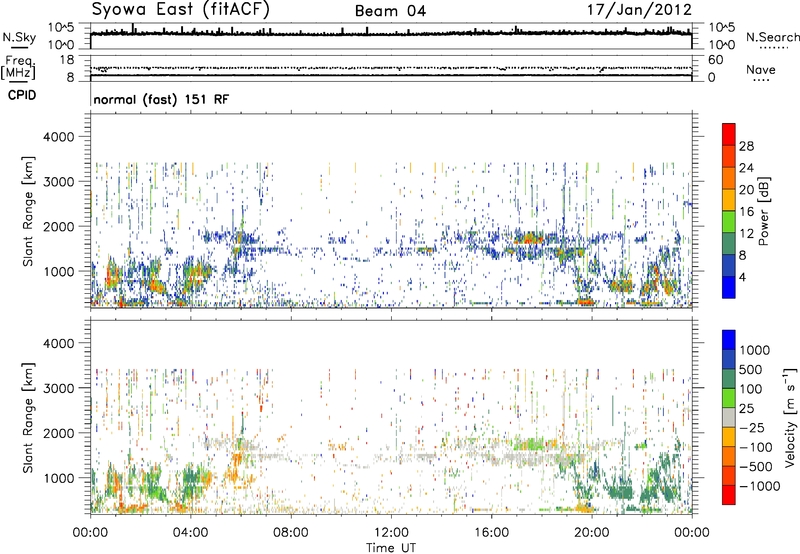Click the plot title "Syowa East (fitACF)"
The image size is (800, 554).
[x=181, y=9]
